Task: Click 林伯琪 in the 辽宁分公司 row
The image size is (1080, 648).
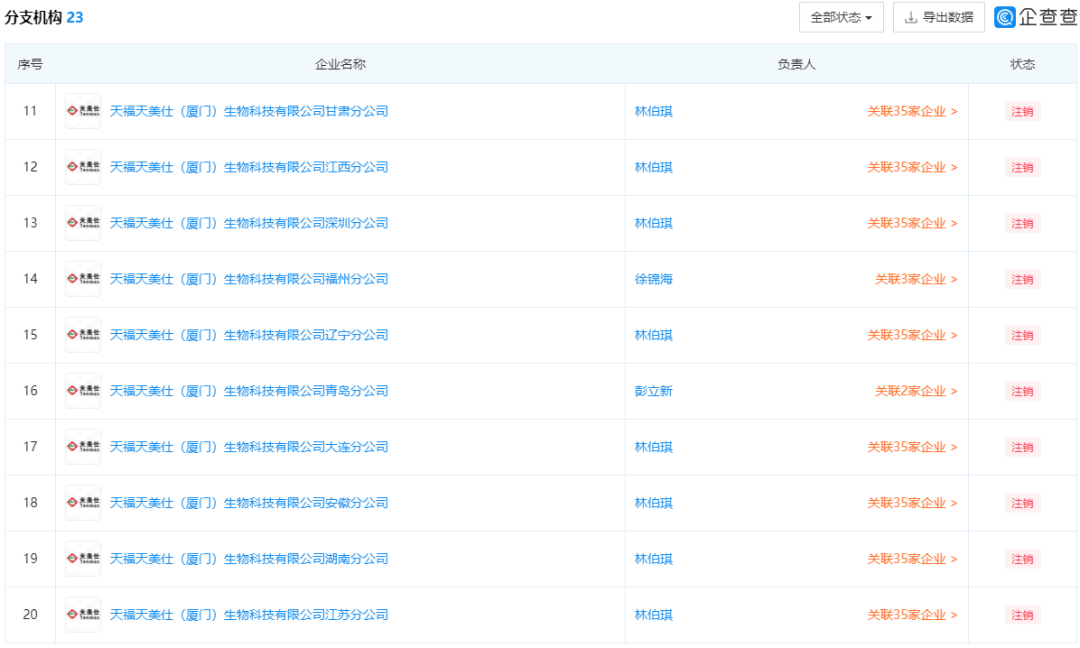Action: [x=653, y=335]
